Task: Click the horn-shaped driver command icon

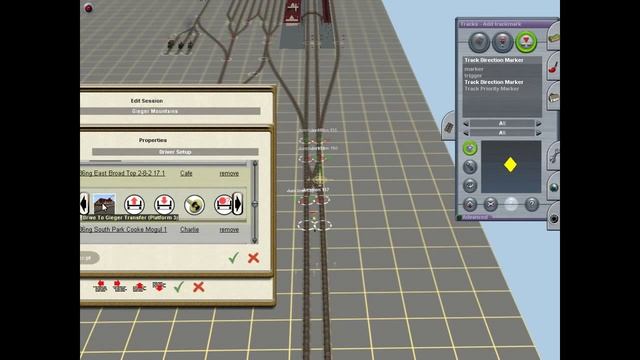Action: [194, 204]
